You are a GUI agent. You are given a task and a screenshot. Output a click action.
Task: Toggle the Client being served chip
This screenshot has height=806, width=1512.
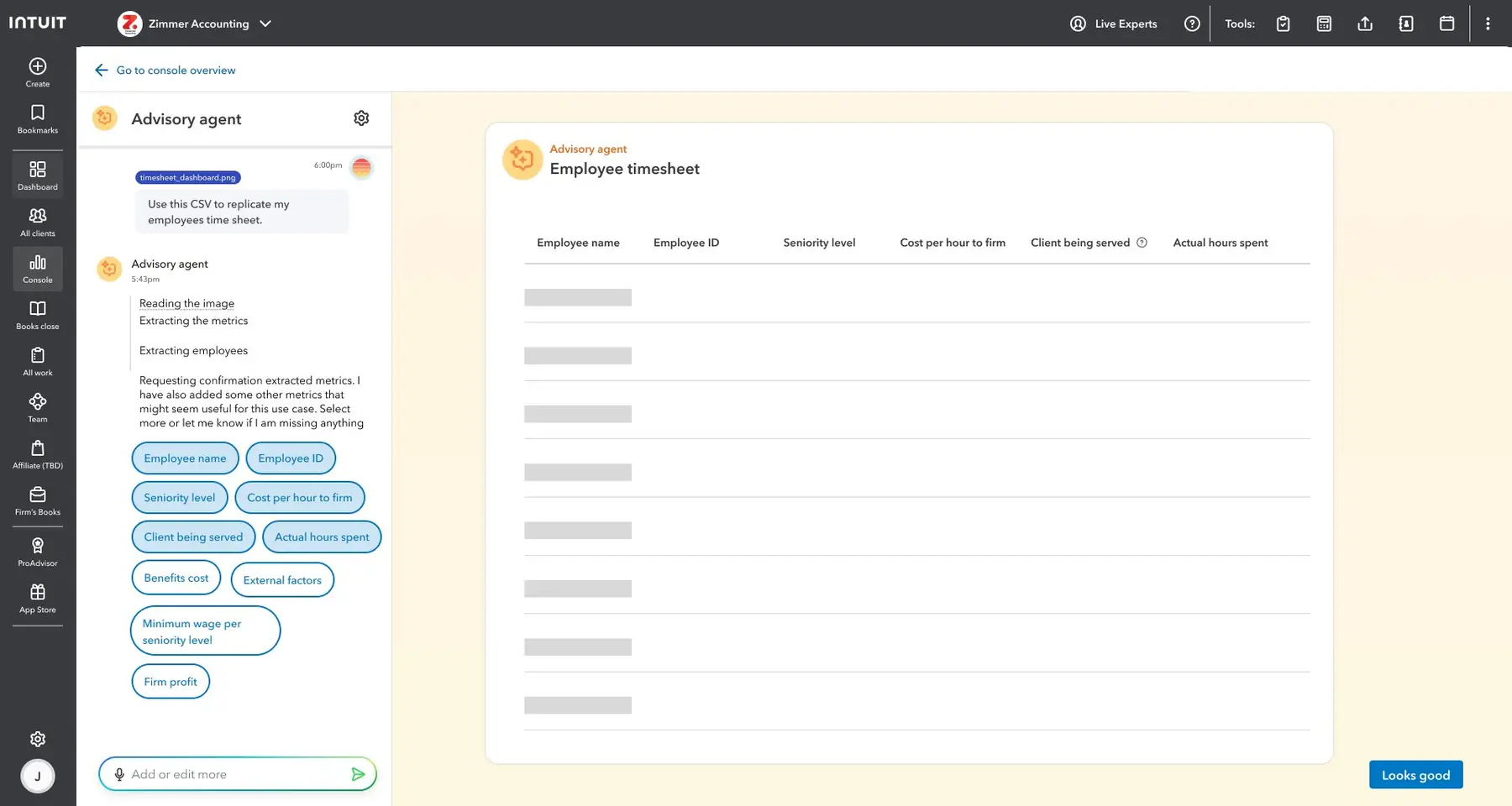193,537
